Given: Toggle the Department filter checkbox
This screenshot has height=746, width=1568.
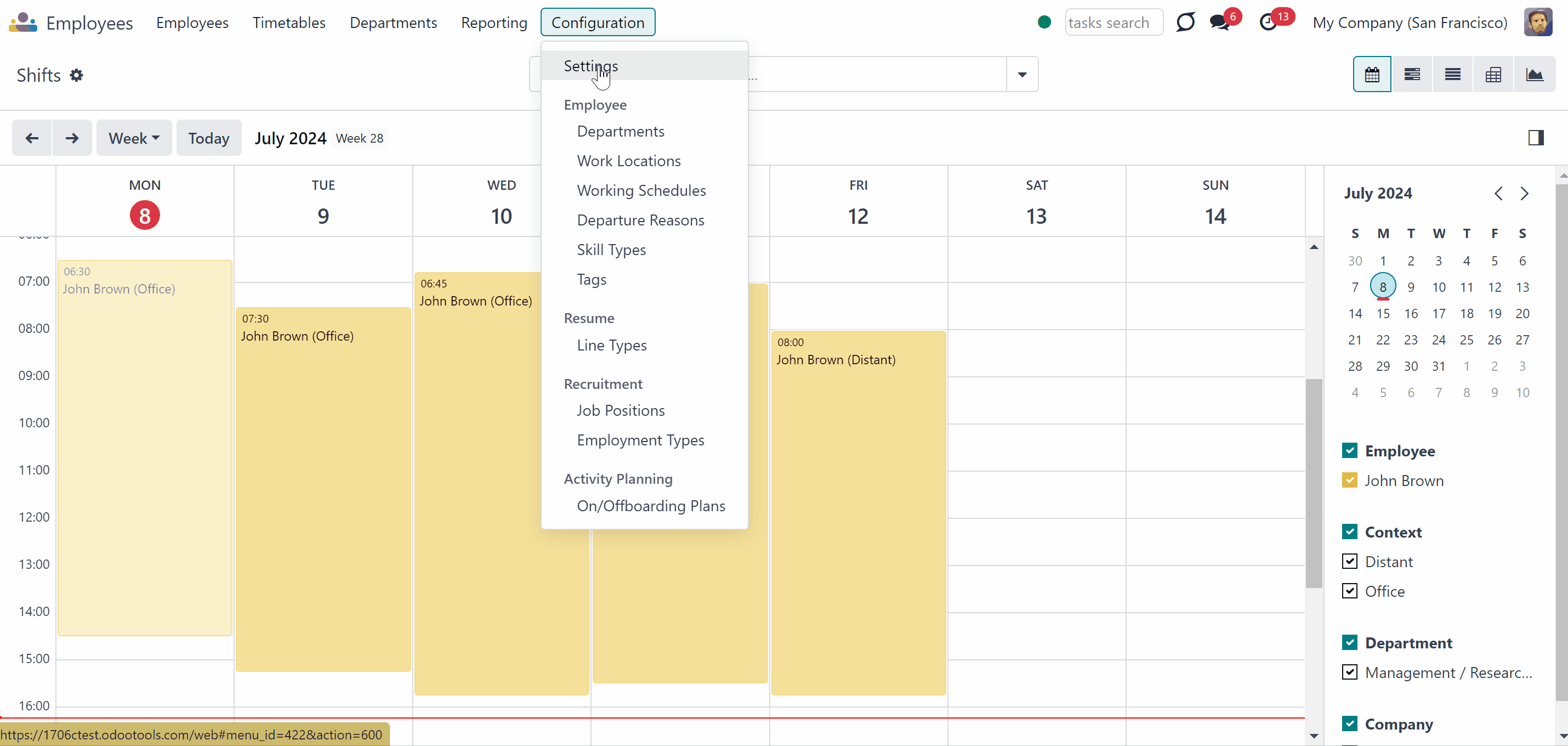Looking at the screenshot, I should point(1349,642).
